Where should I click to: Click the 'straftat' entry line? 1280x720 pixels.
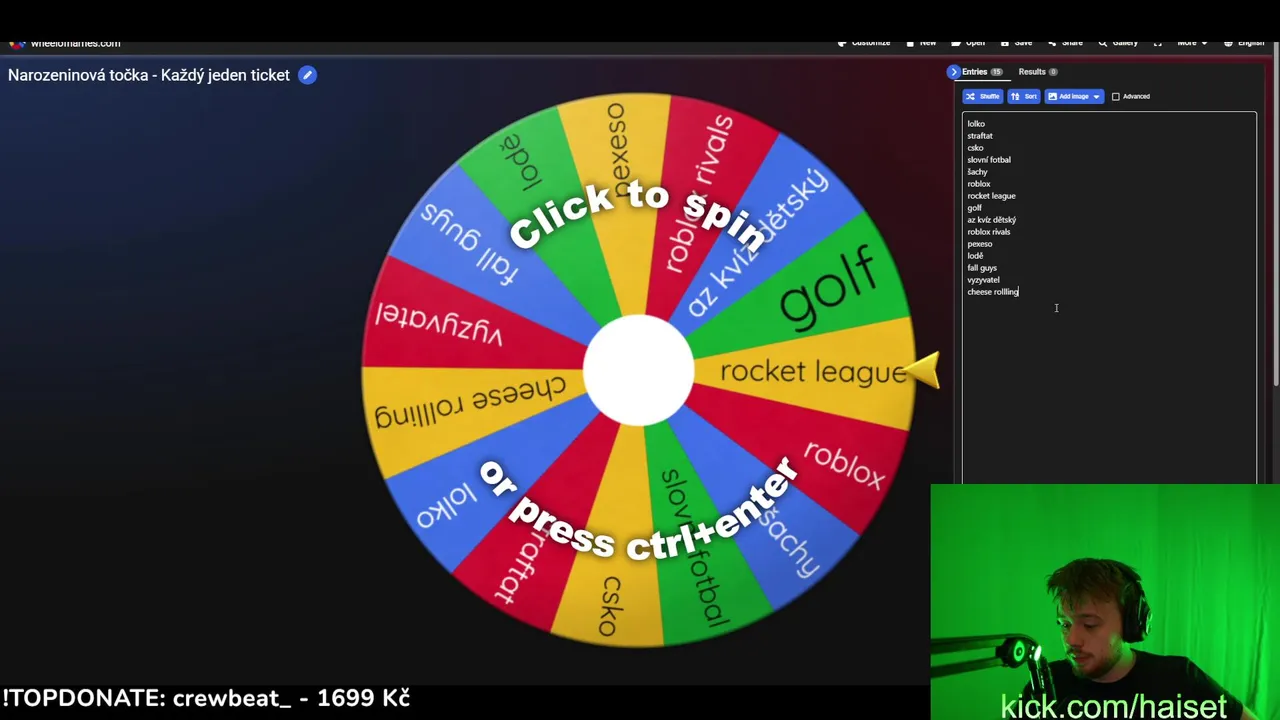coord(980,136)
